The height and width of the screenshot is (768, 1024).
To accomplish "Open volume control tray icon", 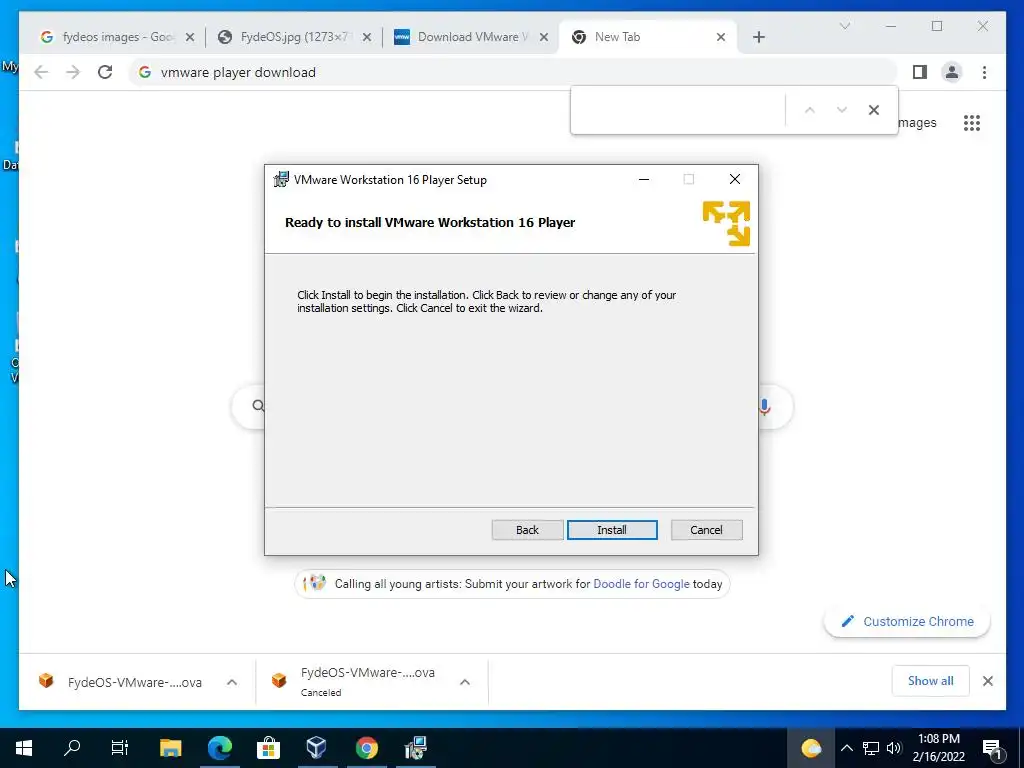I will point(894,748).
